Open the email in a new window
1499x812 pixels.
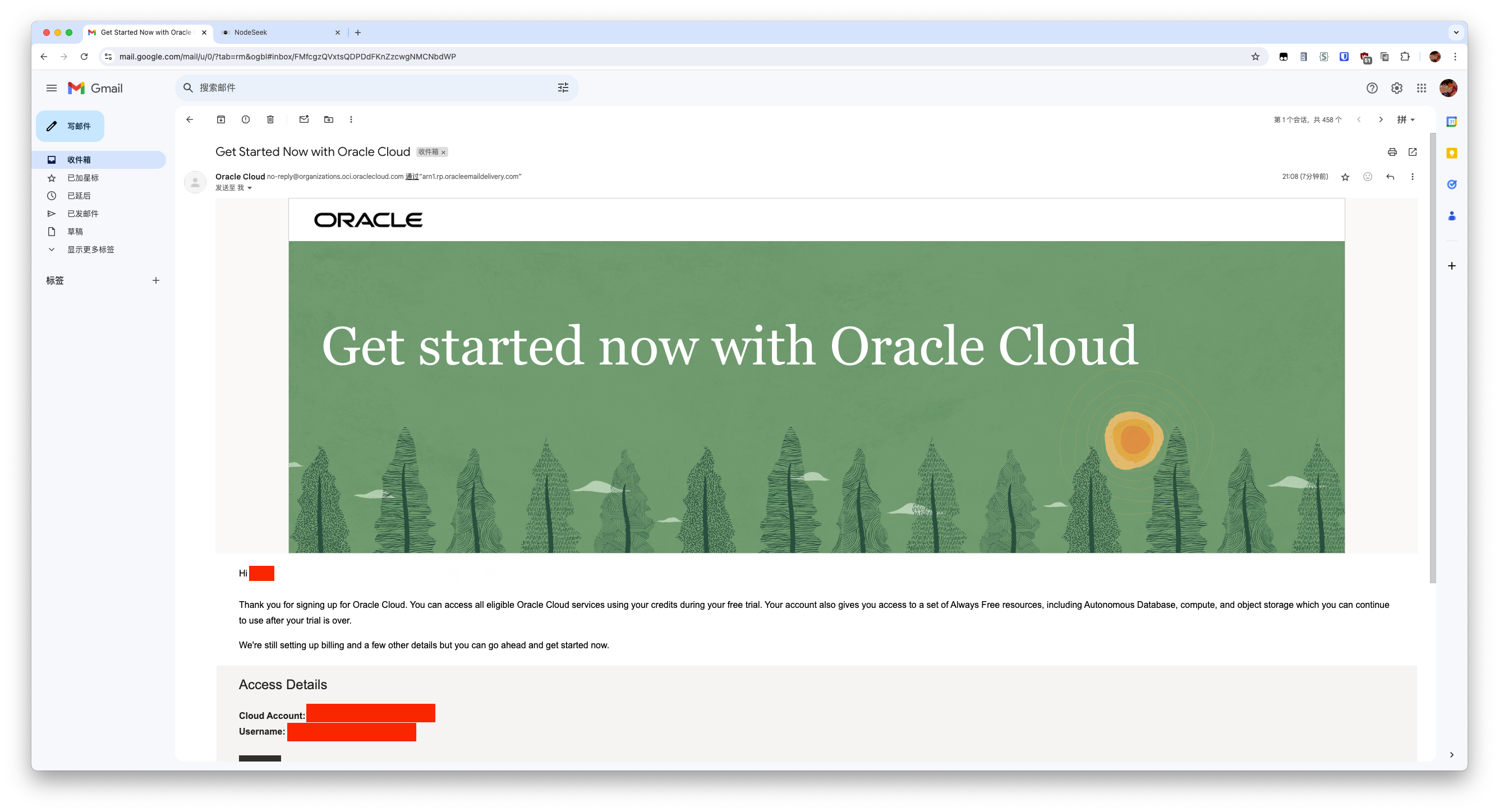(1412, 153)
